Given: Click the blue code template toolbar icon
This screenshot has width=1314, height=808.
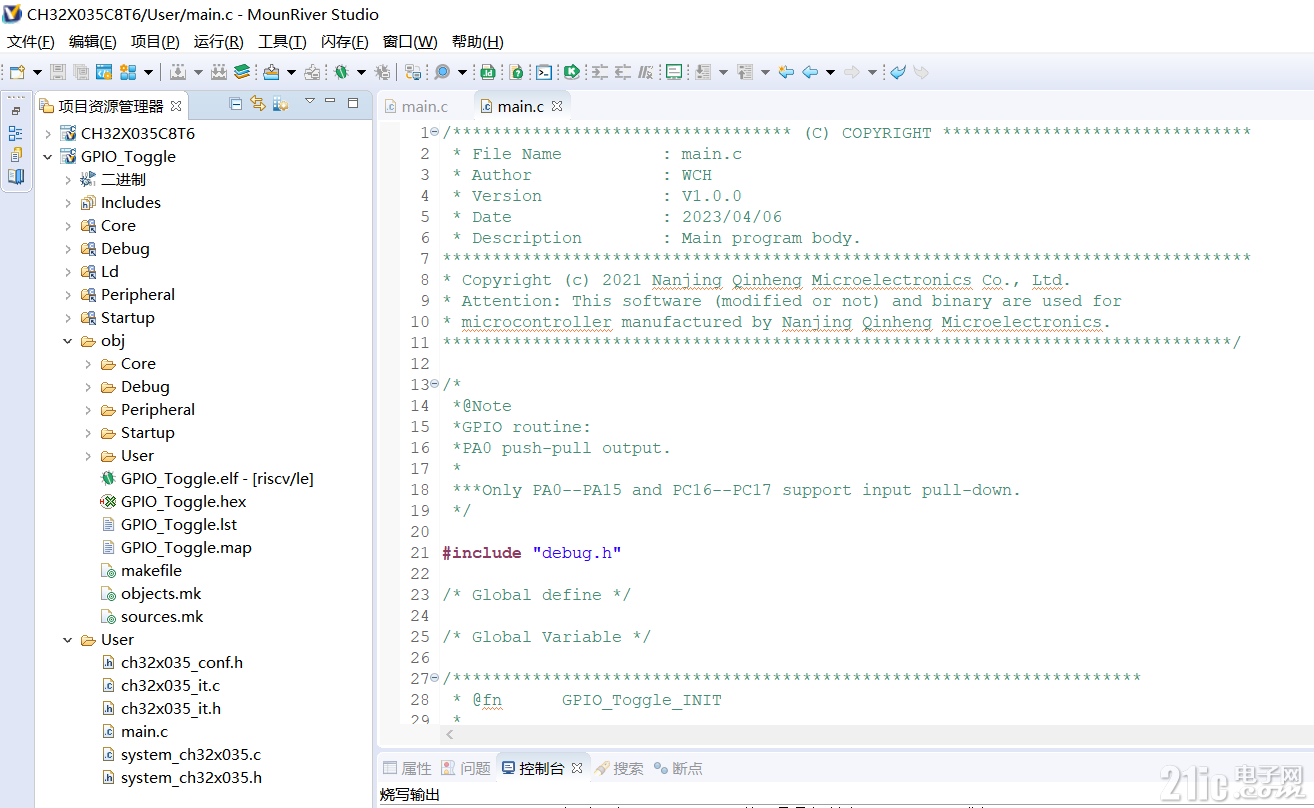Looking at the screenshot, I should click(104, 72).
